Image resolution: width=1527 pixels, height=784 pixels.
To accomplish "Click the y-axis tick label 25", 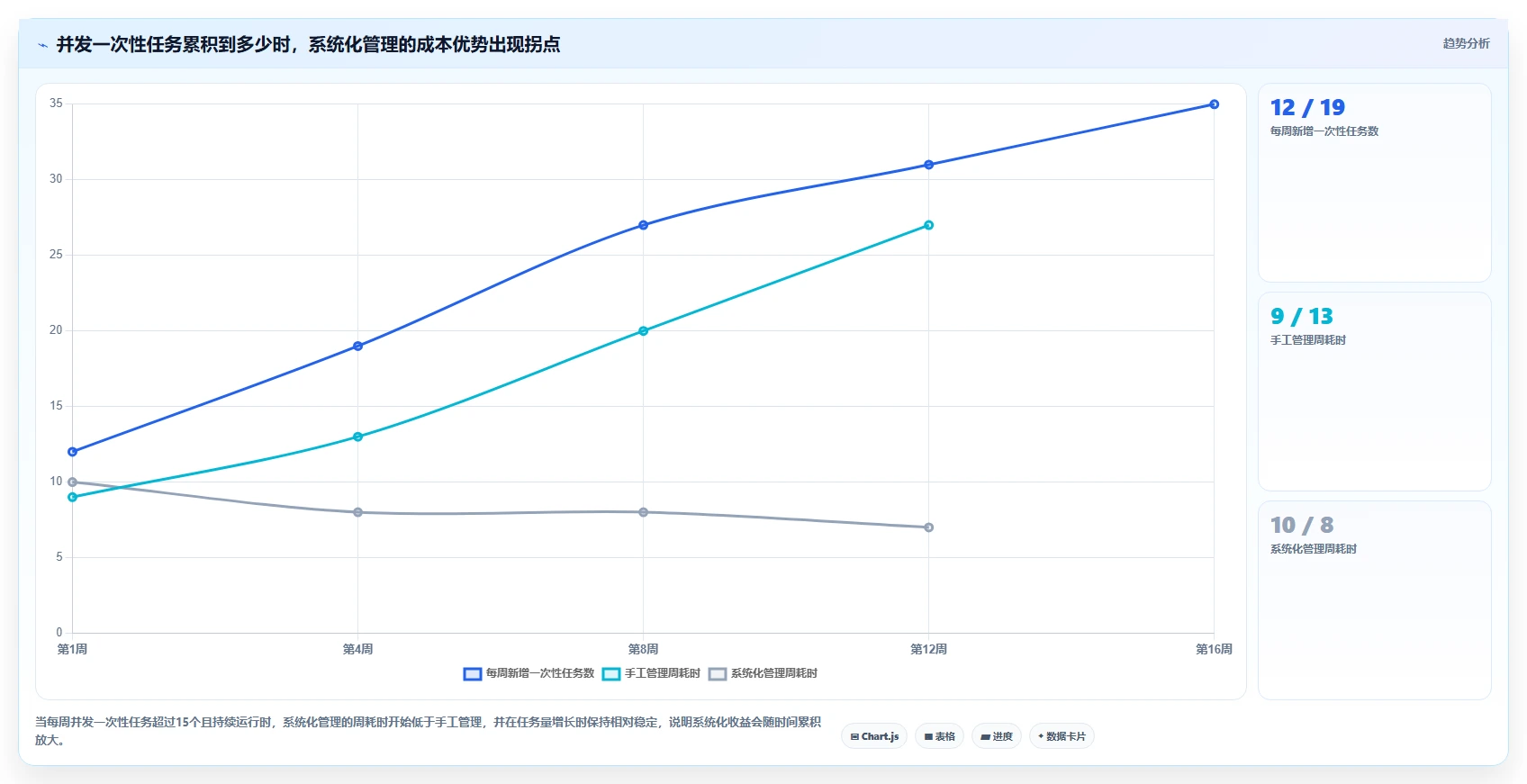I will point(56,255).
